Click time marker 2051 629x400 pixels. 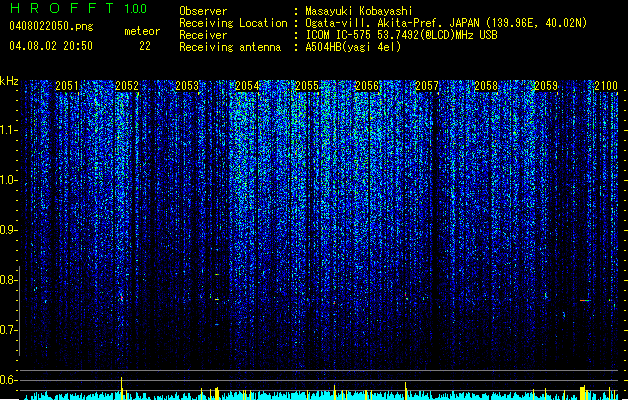pyautogui.click(x=67, y=85)
